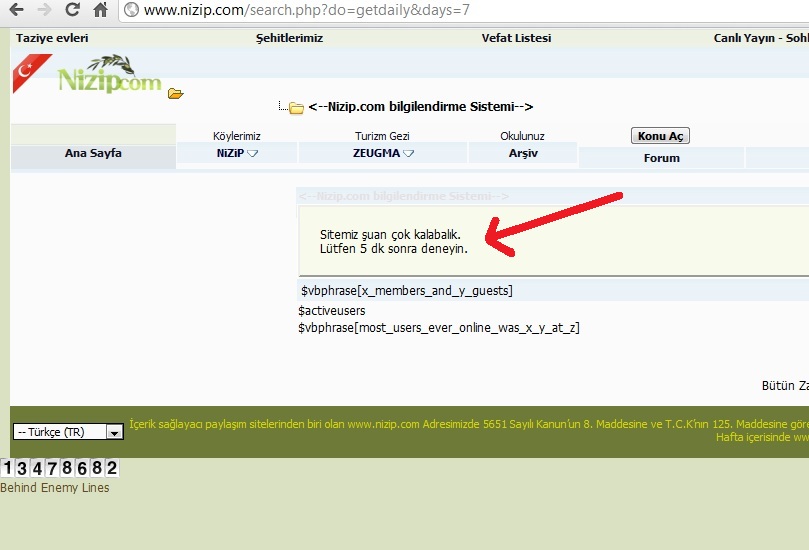Screen dimensions: 809x550
Task: Click the $vbphrase[x_members_and_y_guests] header
Action: point(407,291)
